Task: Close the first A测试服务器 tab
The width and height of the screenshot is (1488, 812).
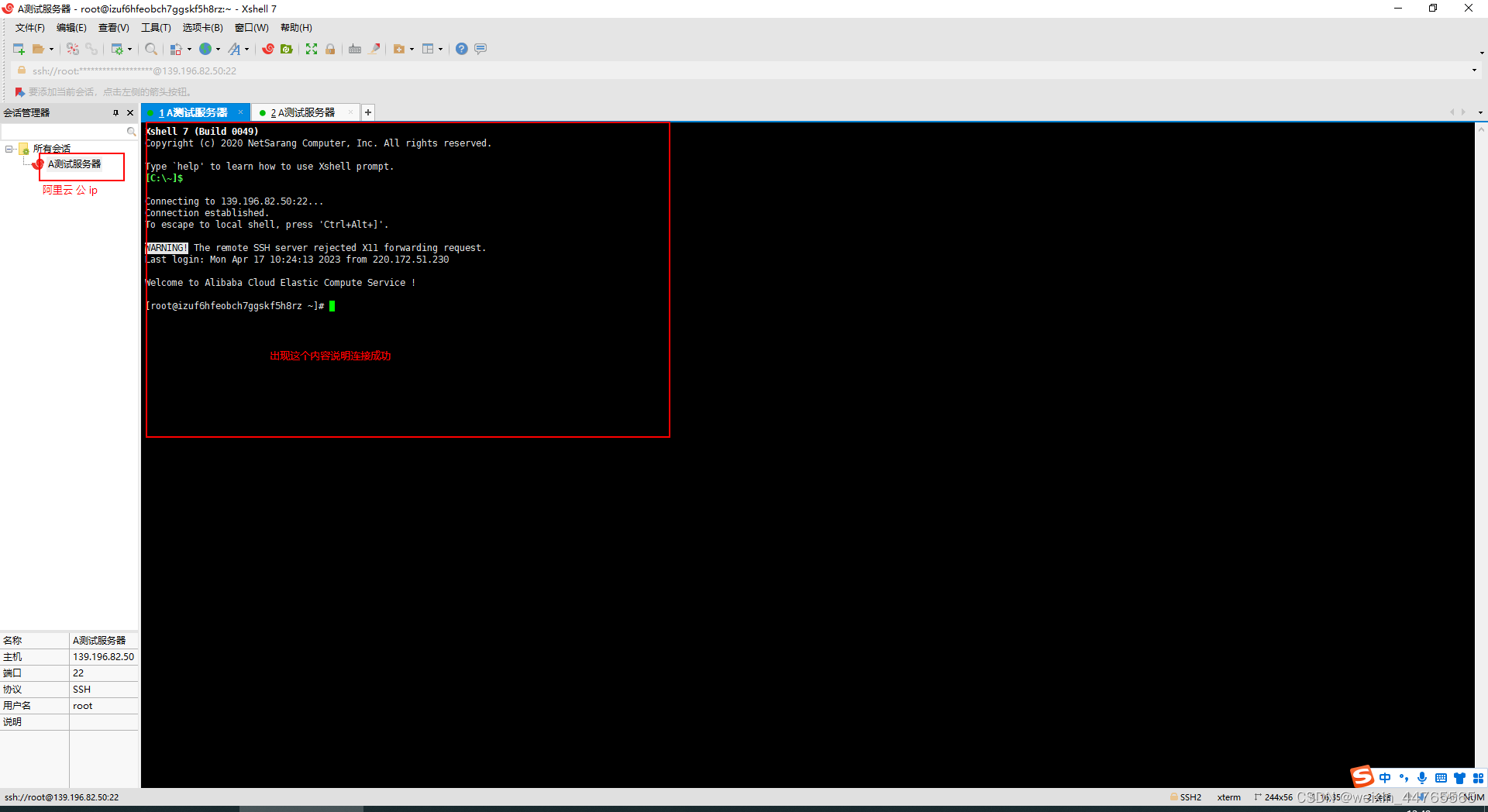Action: (x=241, y=112)
